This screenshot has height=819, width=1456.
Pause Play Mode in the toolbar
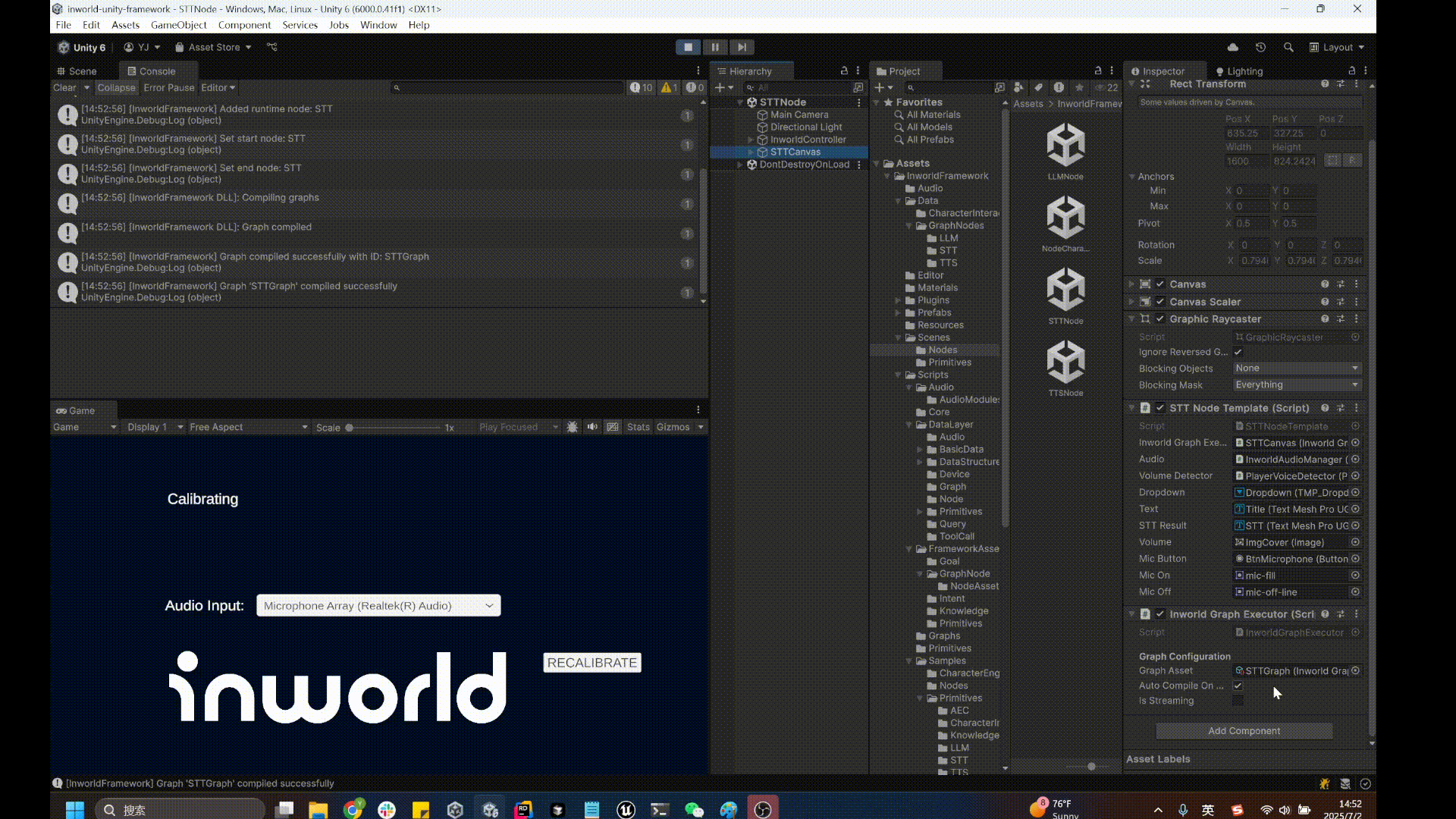tap(715, 47)
